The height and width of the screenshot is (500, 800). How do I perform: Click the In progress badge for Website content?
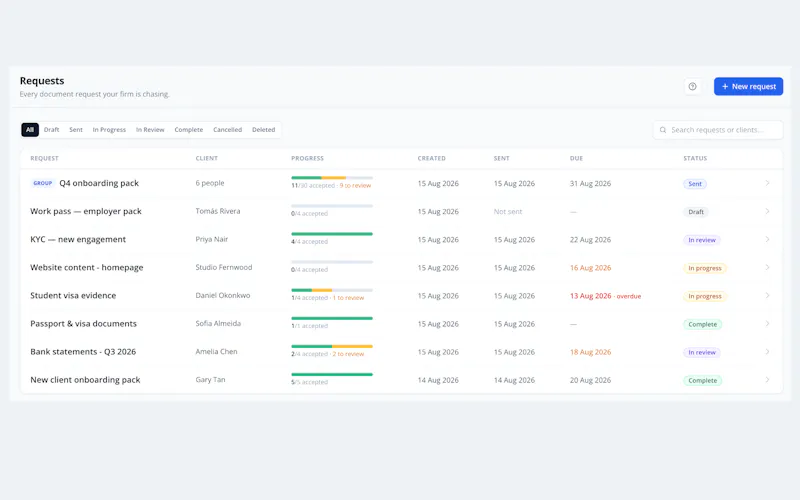pyautogui.click(x=705, y=268)
